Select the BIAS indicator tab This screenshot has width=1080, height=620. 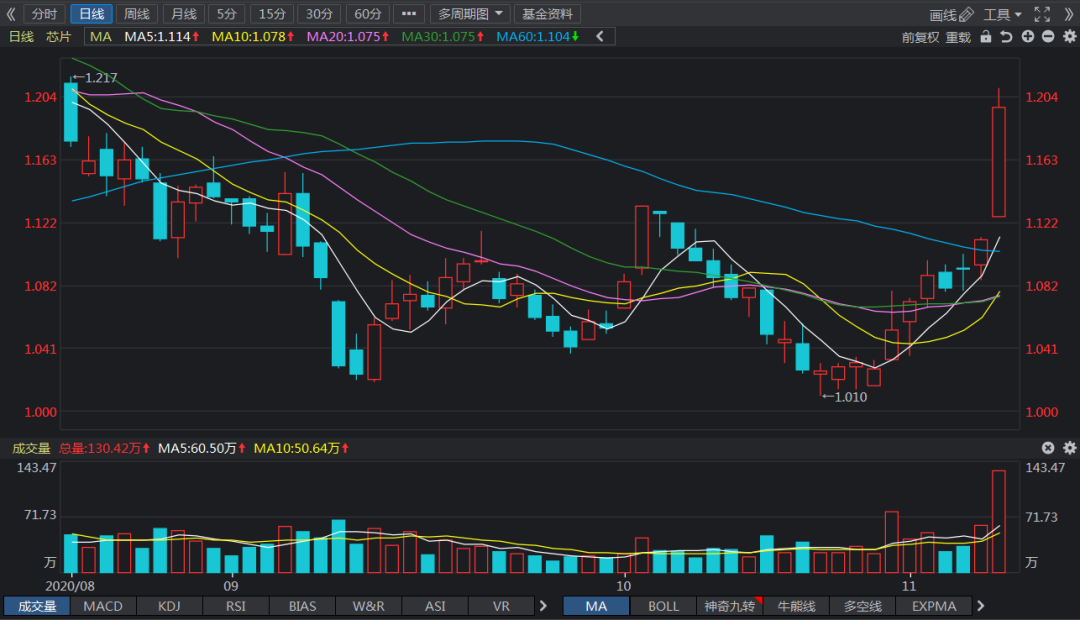(302, 606)
